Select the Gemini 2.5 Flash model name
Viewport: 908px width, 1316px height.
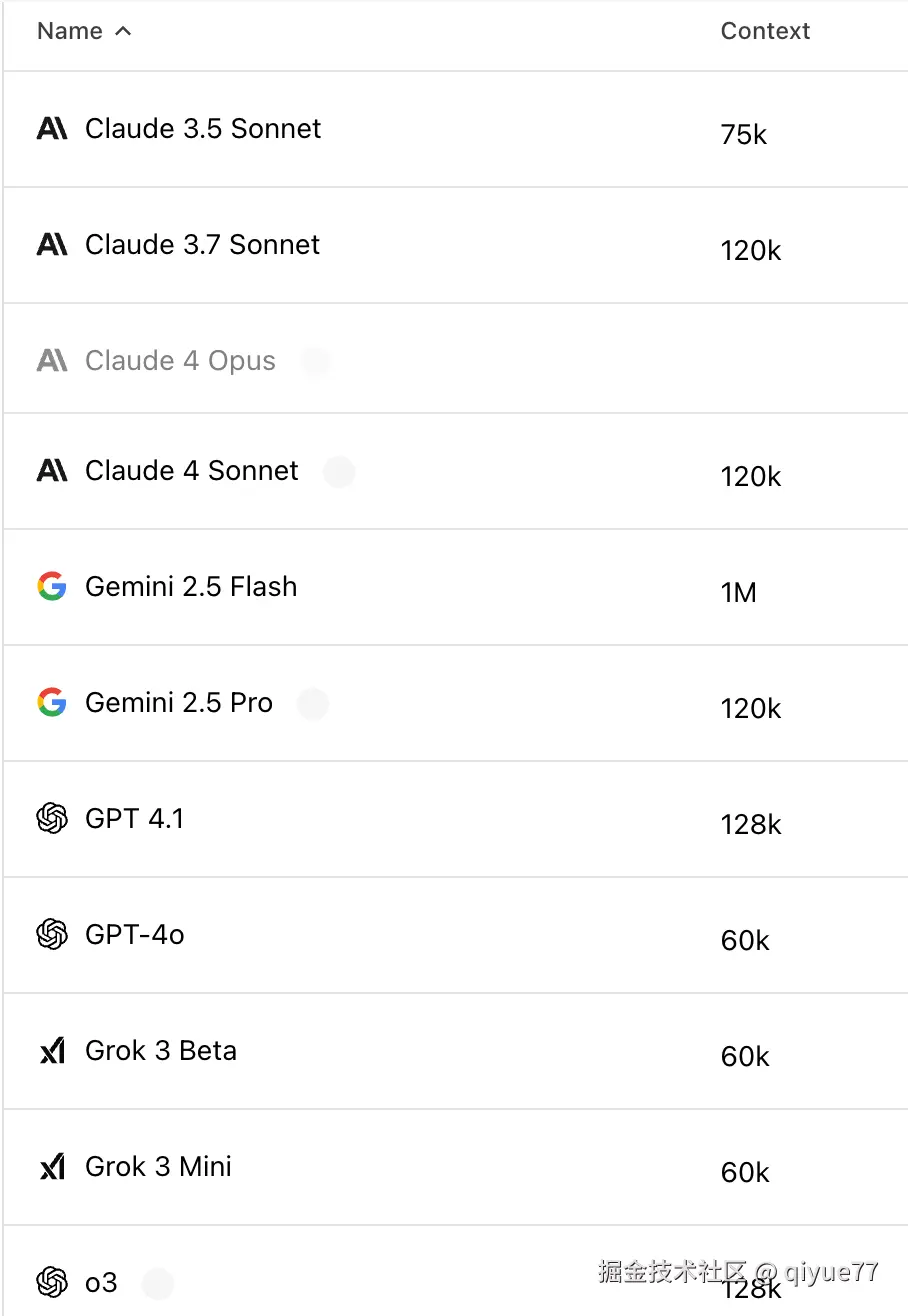pyautogui.click(x=191, y=587)
